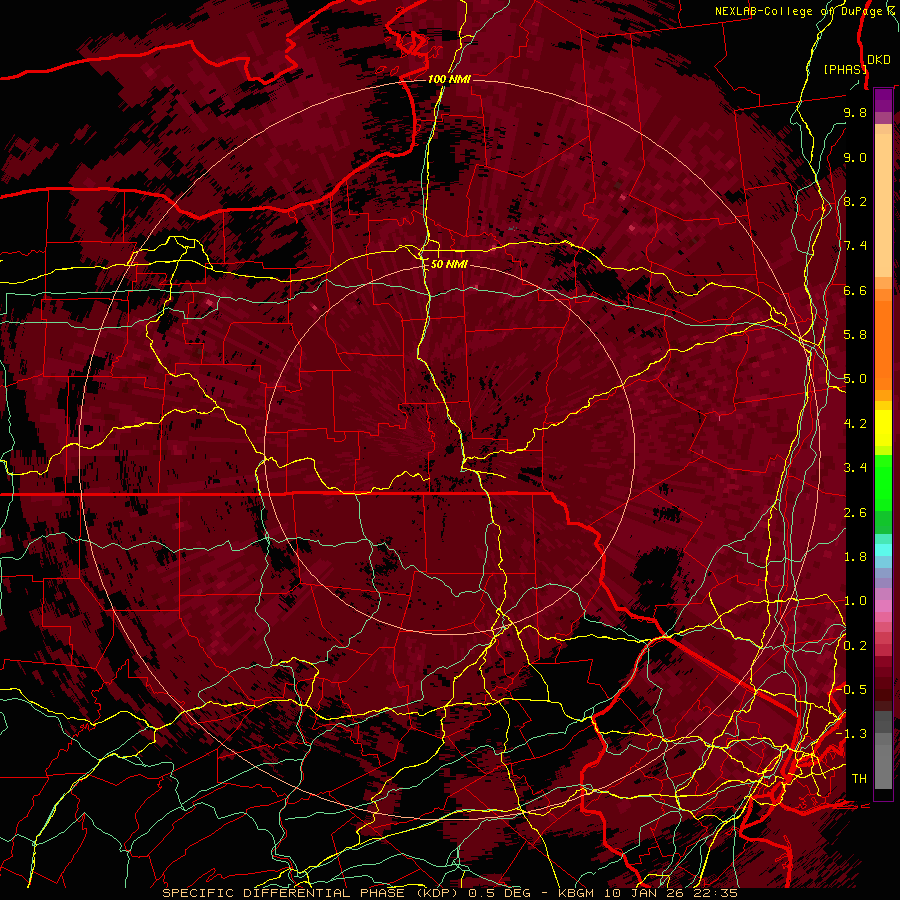Click the 5.0 scale value

point(855,379)
